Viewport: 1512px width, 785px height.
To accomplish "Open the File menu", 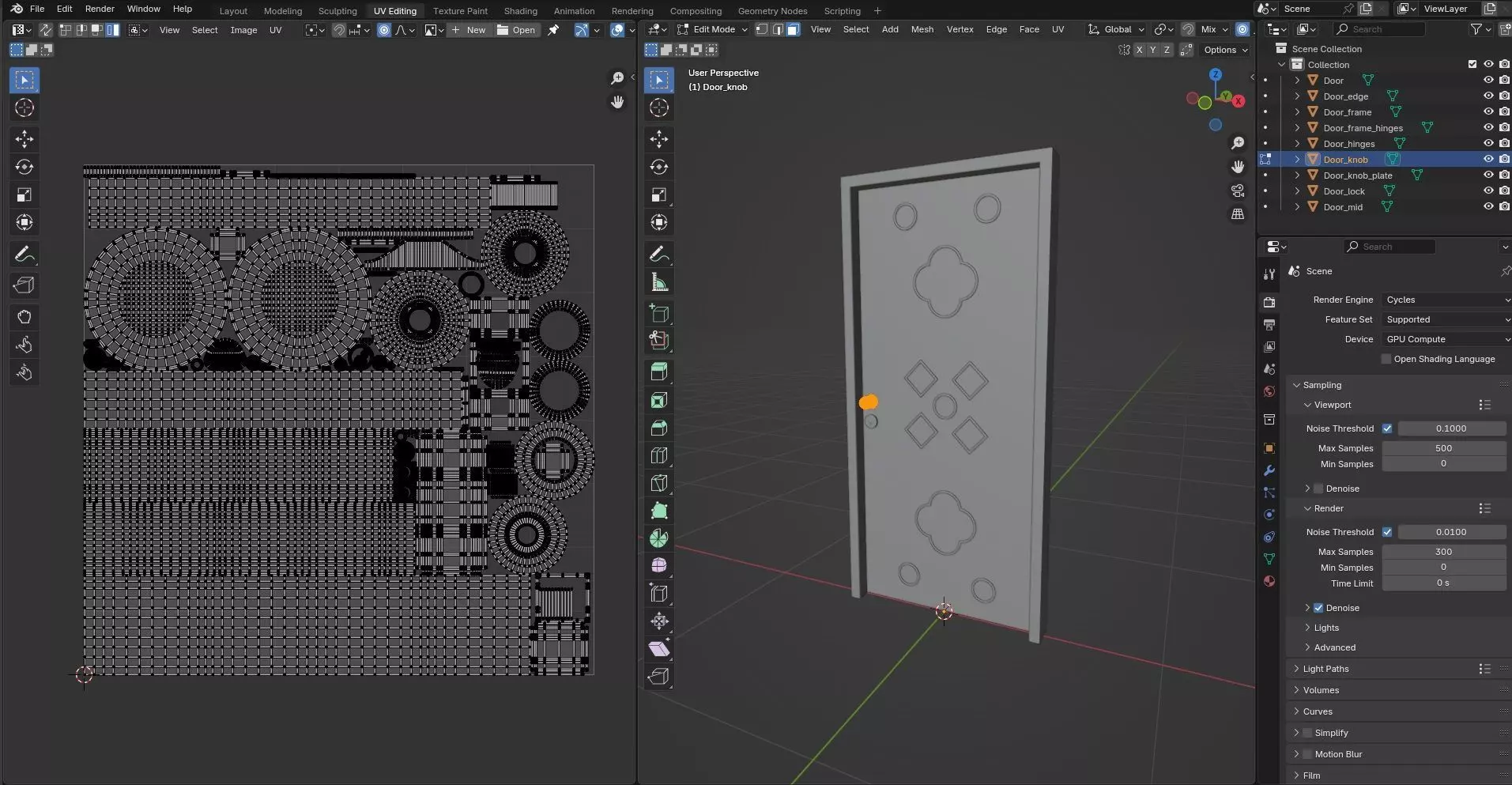I will click(x=37, y=9).
